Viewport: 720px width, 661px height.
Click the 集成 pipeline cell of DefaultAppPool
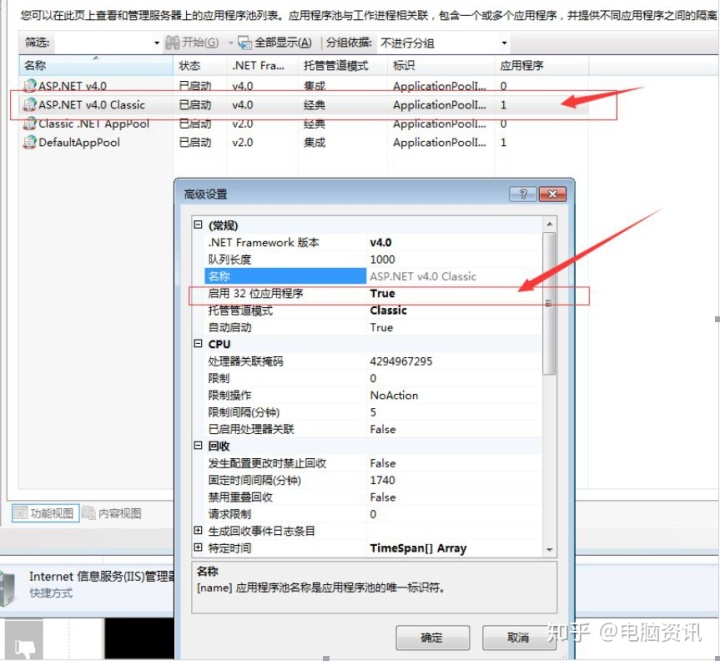point(315,143)
